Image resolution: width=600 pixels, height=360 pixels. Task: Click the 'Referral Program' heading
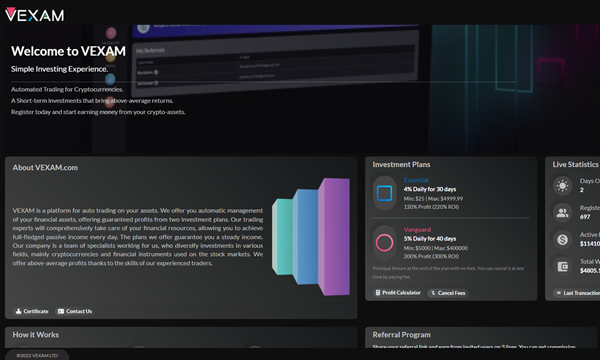(401, 335)
